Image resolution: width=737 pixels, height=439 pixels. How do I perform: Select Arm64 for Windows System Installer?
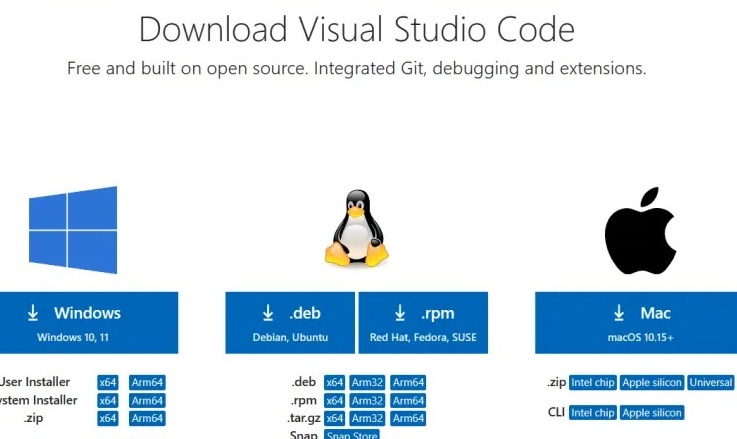147,400
